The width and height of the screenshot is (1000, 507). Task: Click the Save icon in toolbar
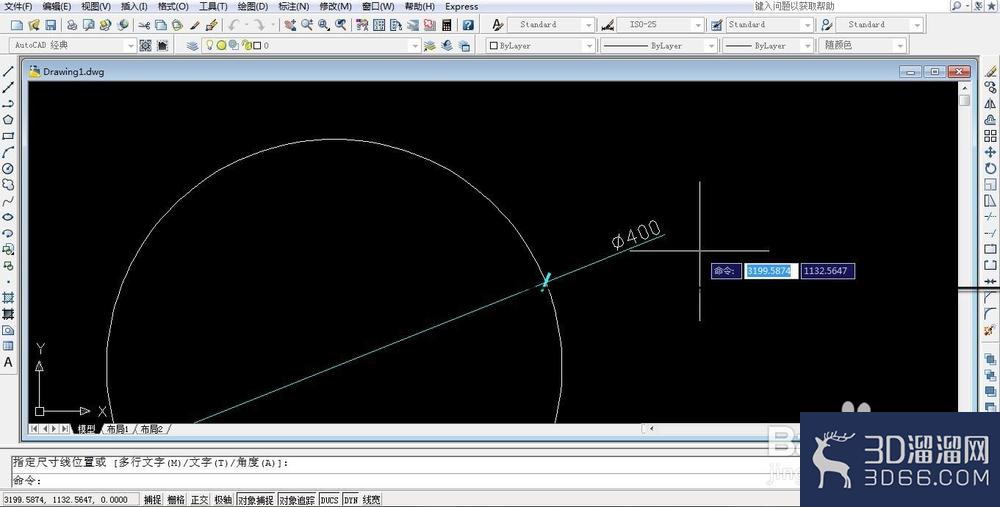click(x=51, y=25)
